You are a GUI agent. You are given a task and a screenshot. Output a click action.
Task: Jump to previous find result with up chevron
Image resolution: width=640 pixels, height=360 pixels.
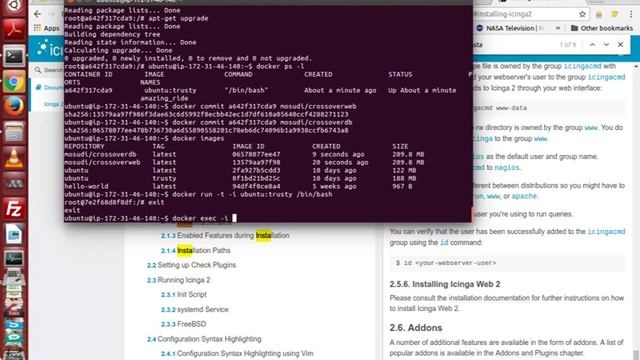[592, 44]
